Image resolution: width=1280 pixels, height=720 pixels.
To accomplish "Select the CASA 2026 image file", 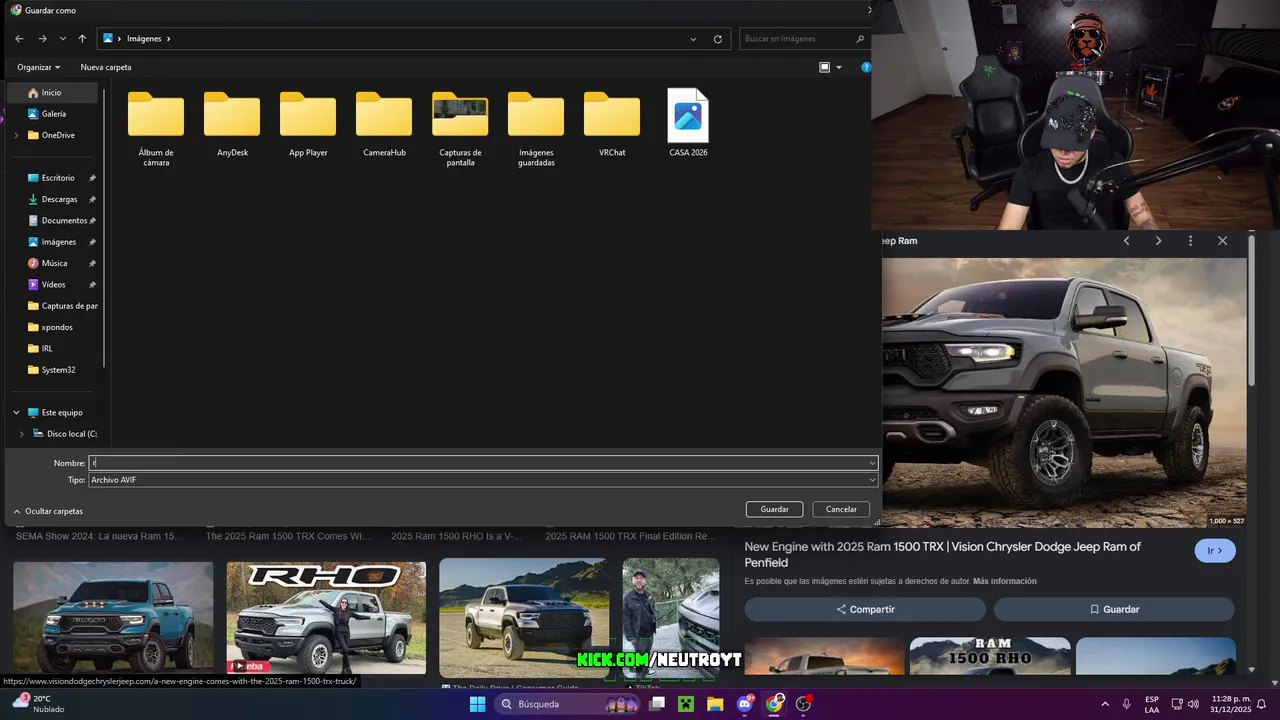I will coord(688,124).
